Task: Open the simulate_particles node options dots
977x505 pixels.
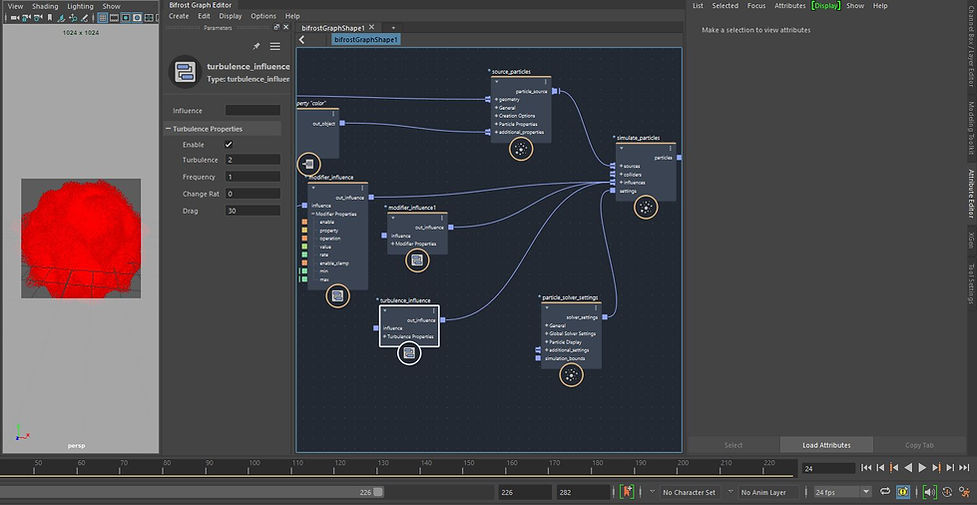Action: (x=670, y=149)
